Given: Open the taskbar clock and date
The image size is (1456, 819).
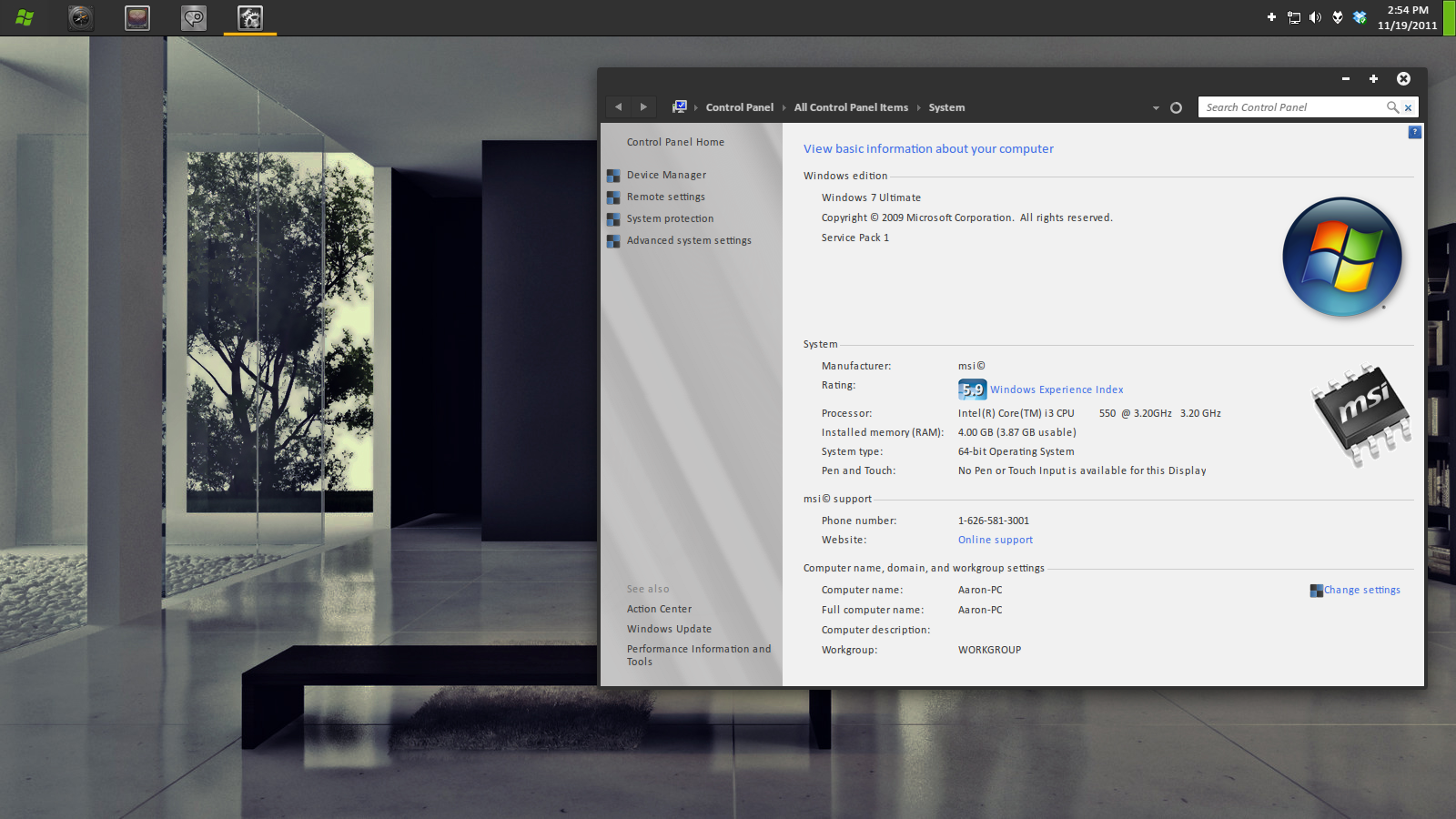Looking at the screenshot, I should (1407, 17).
